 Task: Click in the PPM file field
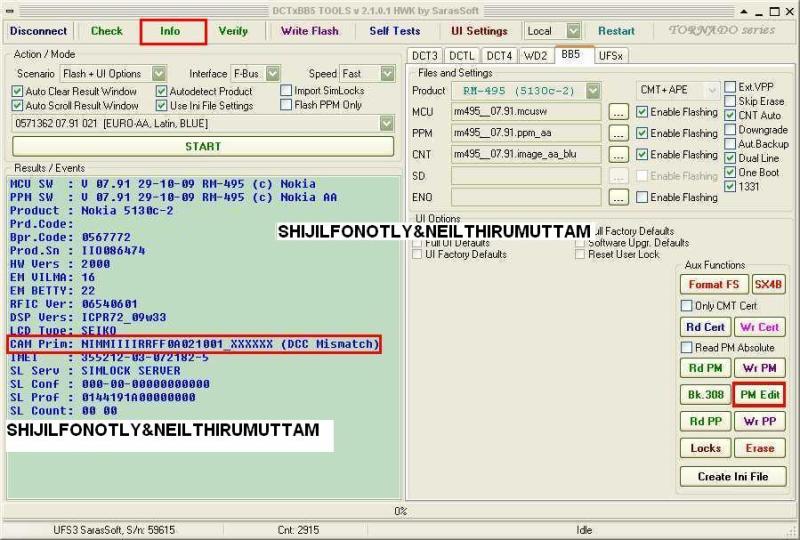[526, 133]
